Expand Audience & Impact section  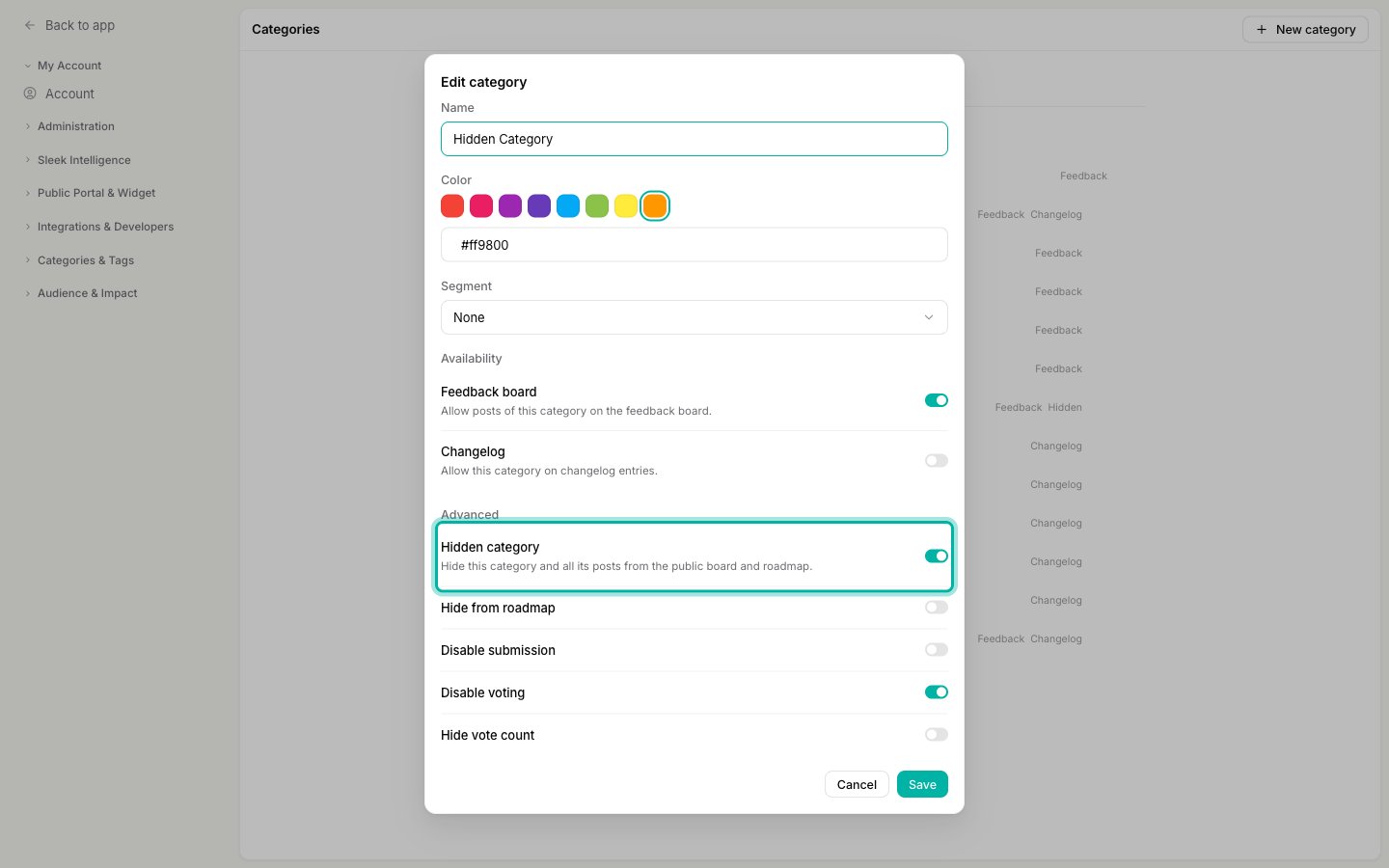coord(81,293)
